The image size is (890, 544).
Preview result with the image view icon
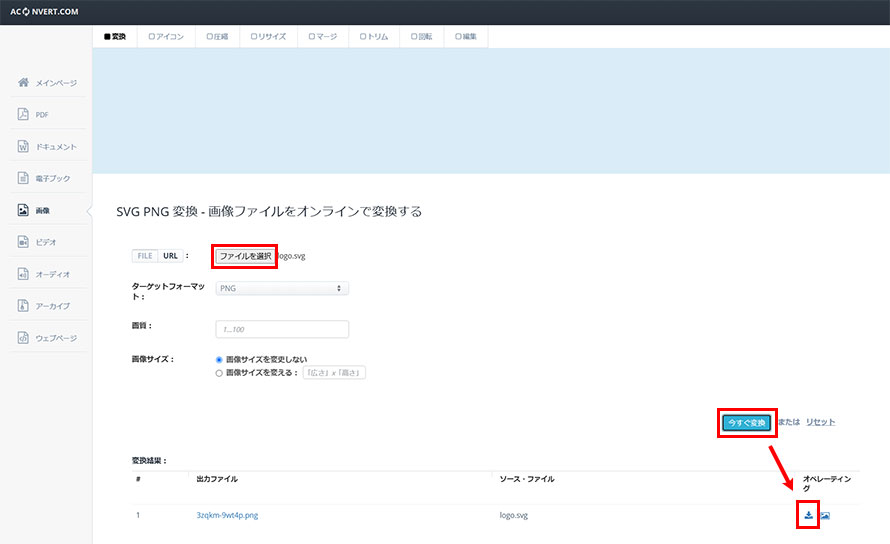(x=825, y=516)
